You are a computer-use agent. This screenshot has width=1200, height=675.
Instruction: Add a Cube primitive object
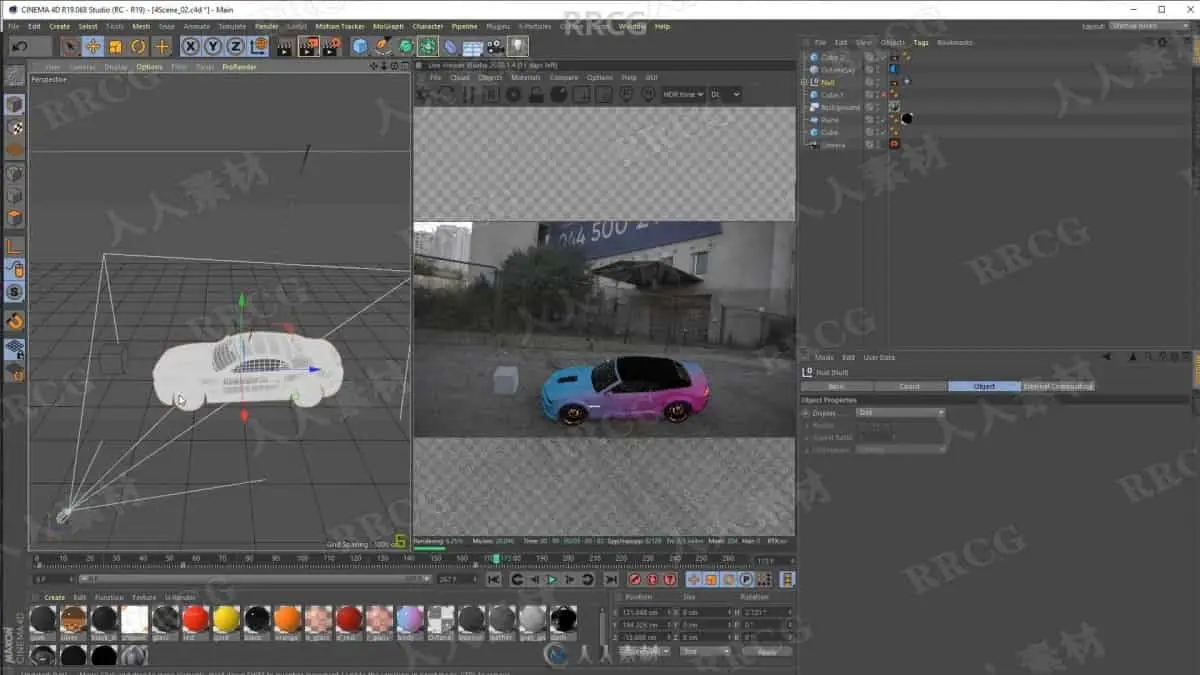360,46
